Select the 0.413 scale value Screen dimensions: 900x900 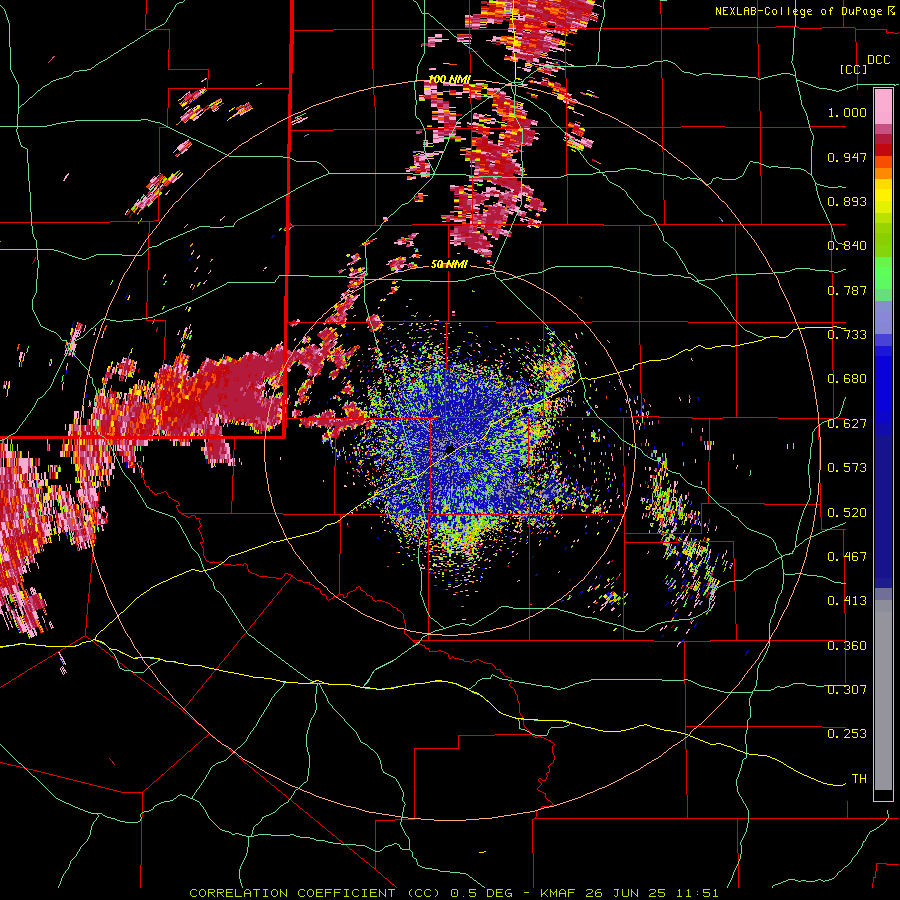(847, 601)
